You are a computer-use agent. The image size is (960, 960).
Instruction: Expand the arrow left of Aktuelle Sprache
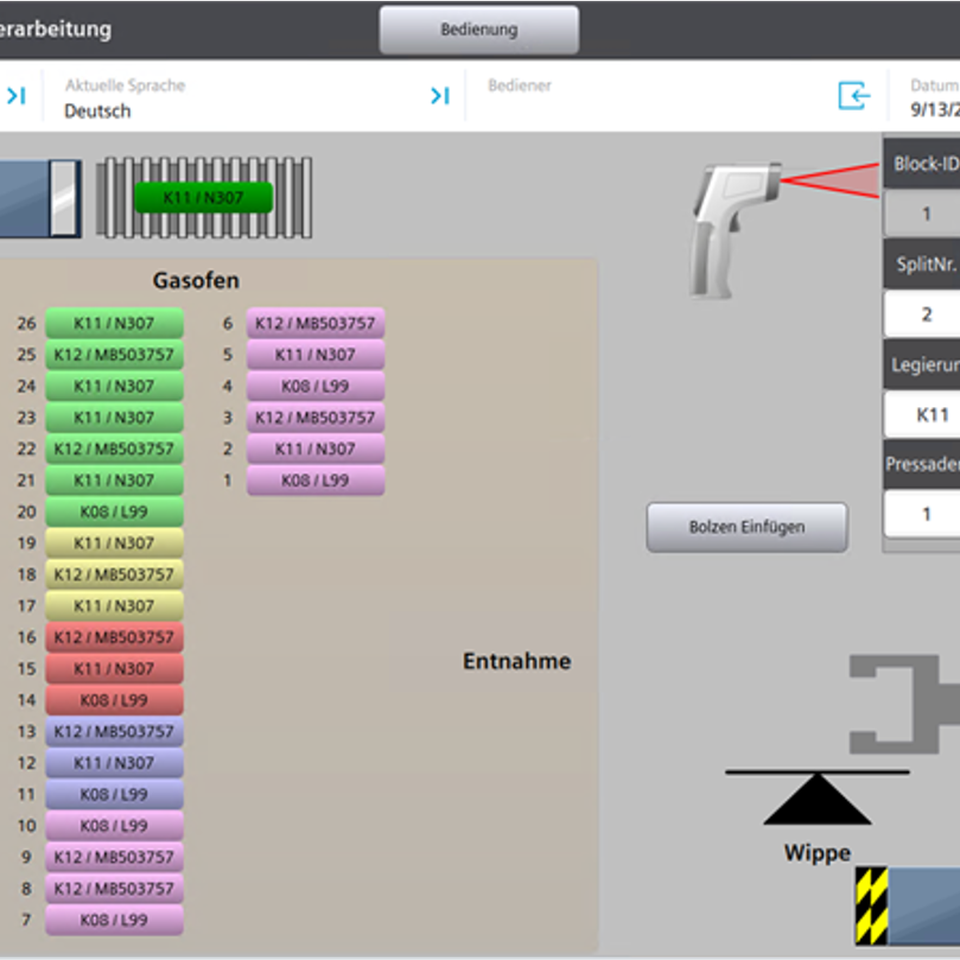(17, 96)
